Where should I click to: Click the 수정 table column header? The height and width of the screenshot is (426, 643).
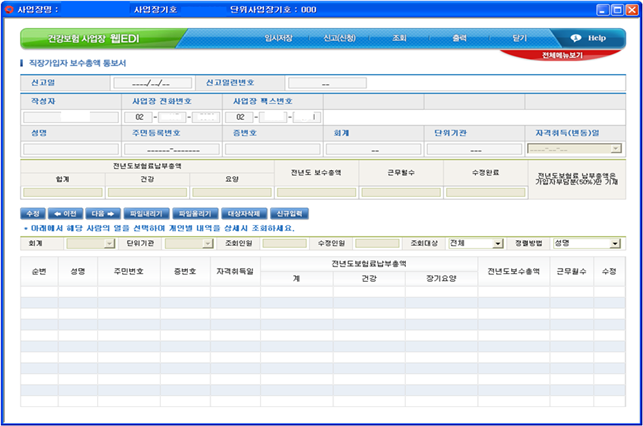609,271
